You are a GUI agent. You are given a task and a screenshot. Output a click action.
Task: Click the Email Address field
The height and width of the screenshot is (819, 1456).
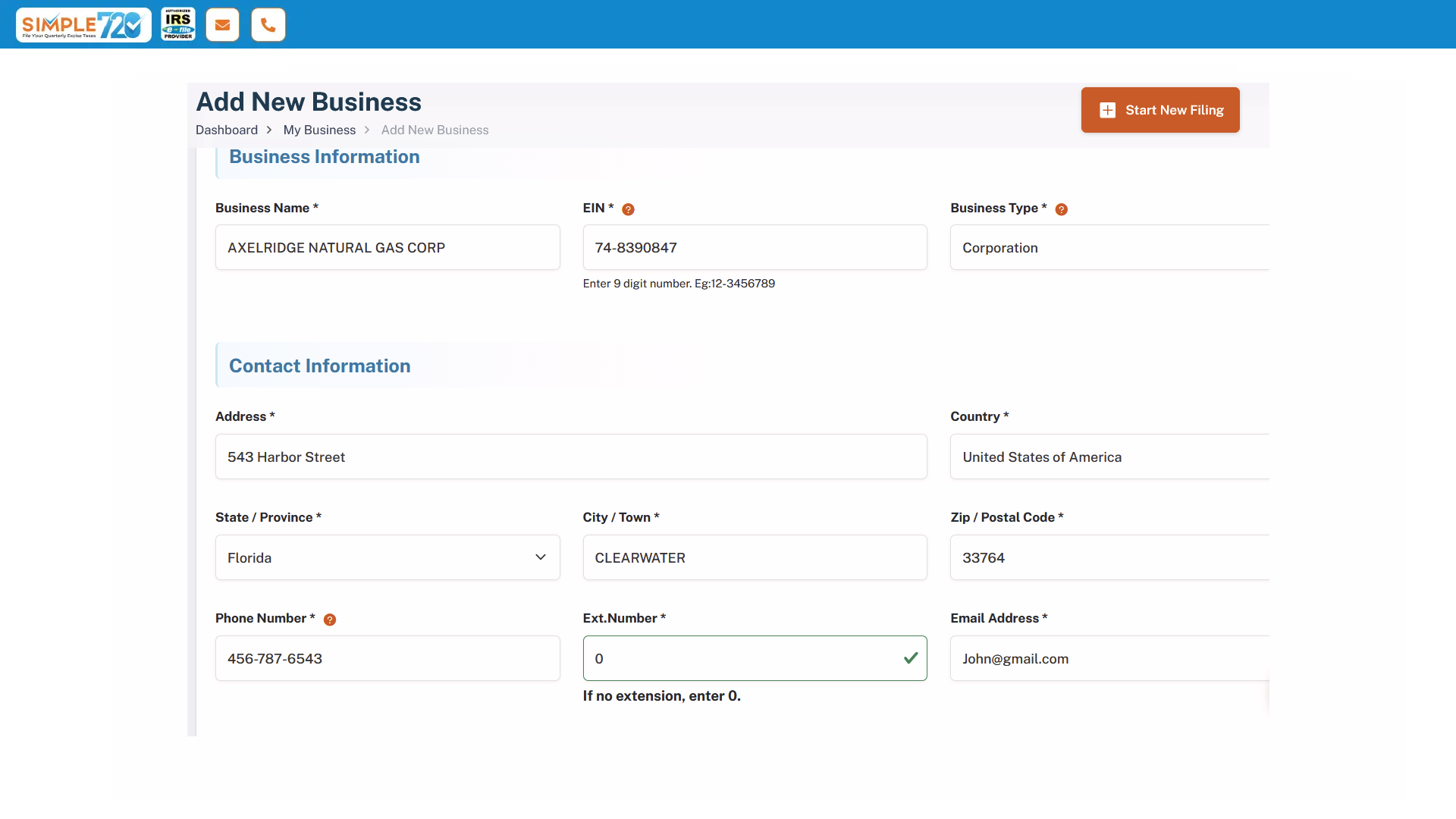coord(1109,658)
